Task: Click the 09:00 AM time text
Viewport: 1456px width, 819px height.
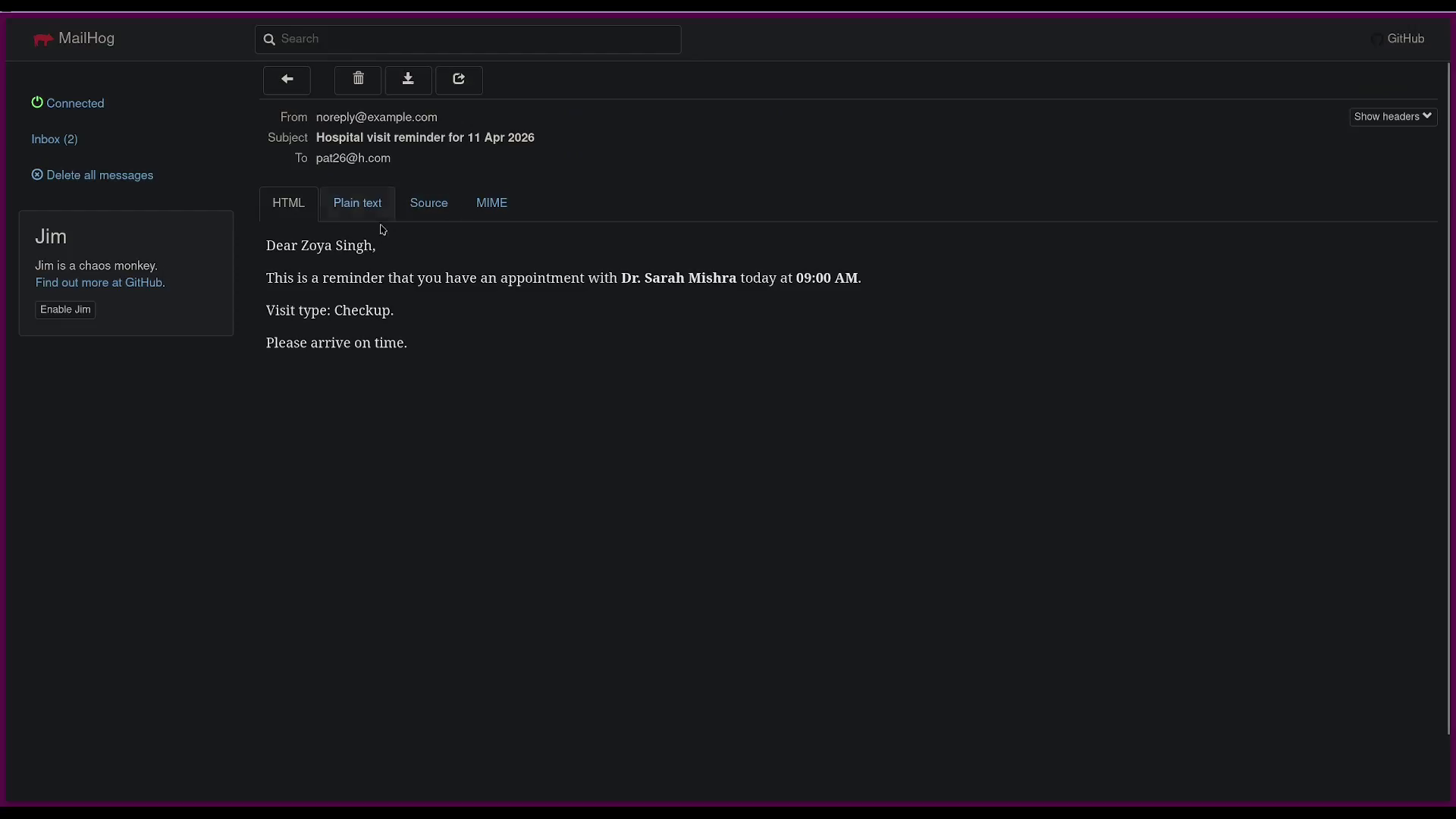Action: pos(827,278)
